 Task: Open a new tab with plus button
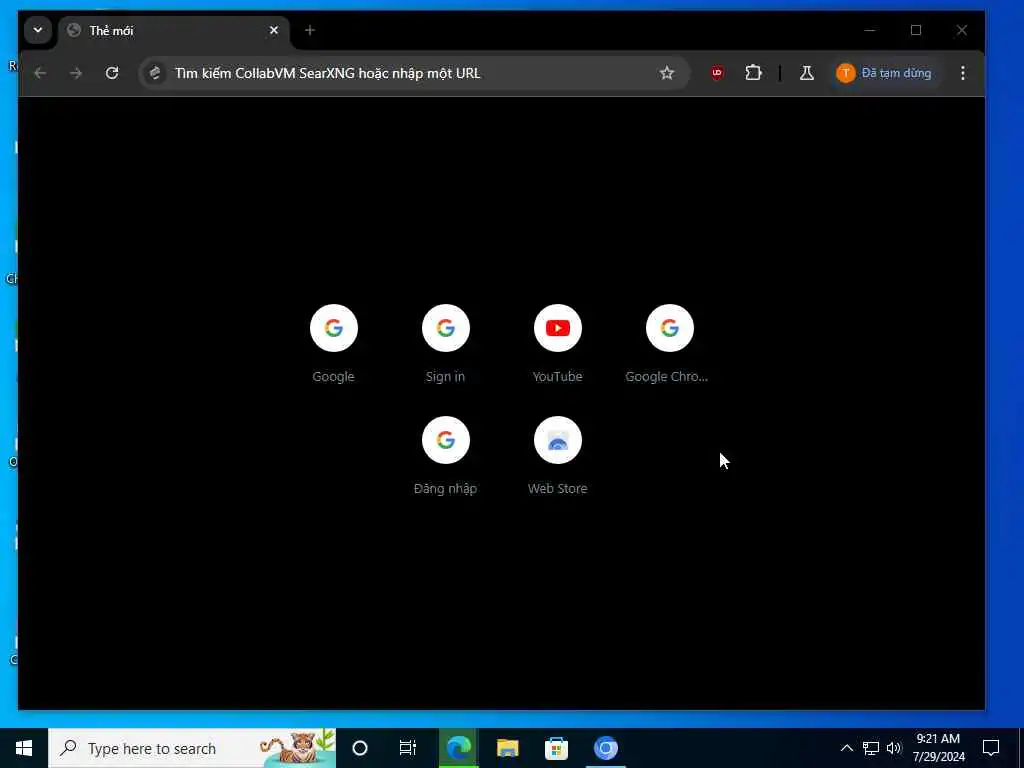tap(310, 30)
